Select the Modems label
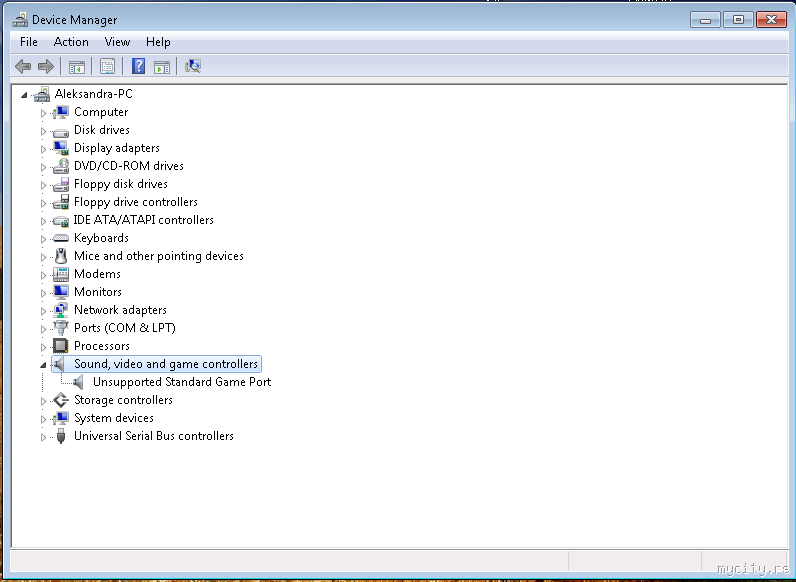Image resolution: width=796 pixels, height=582 pixels. [97, 274]
